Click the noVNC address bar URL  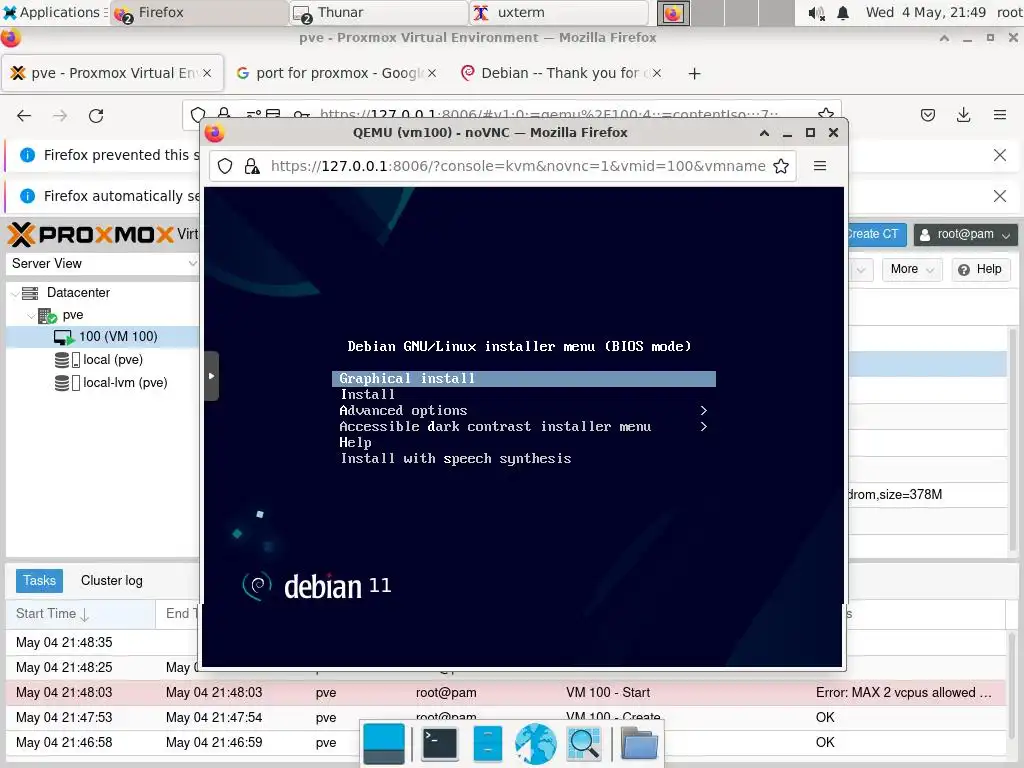tap(518, 166)
